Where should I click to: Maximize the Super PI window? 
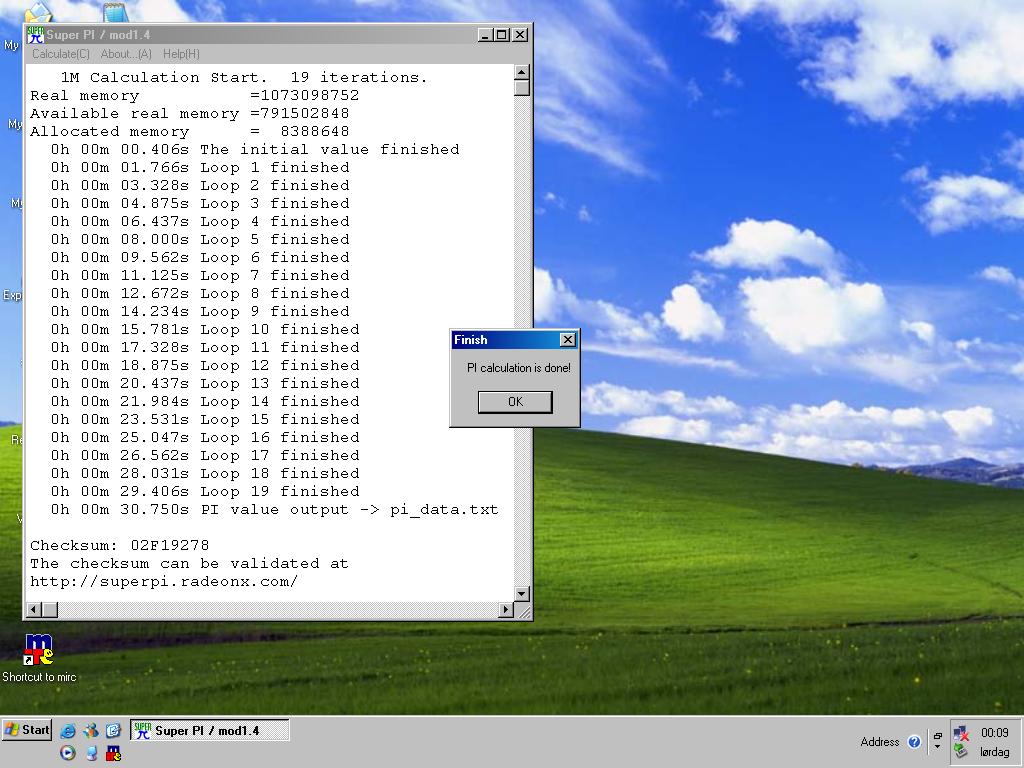(x=502, y=35)
